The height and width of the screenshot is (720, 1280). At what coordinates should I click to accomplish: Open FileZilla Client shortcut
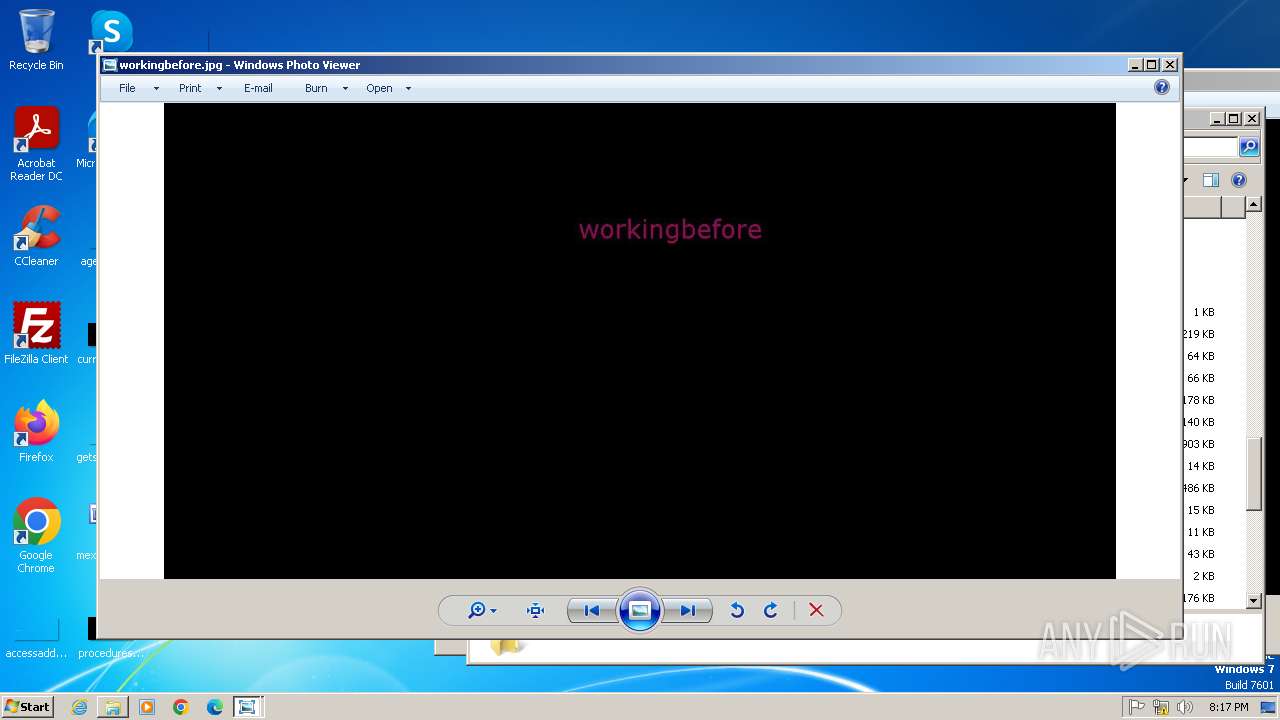[x=36, y=333]
